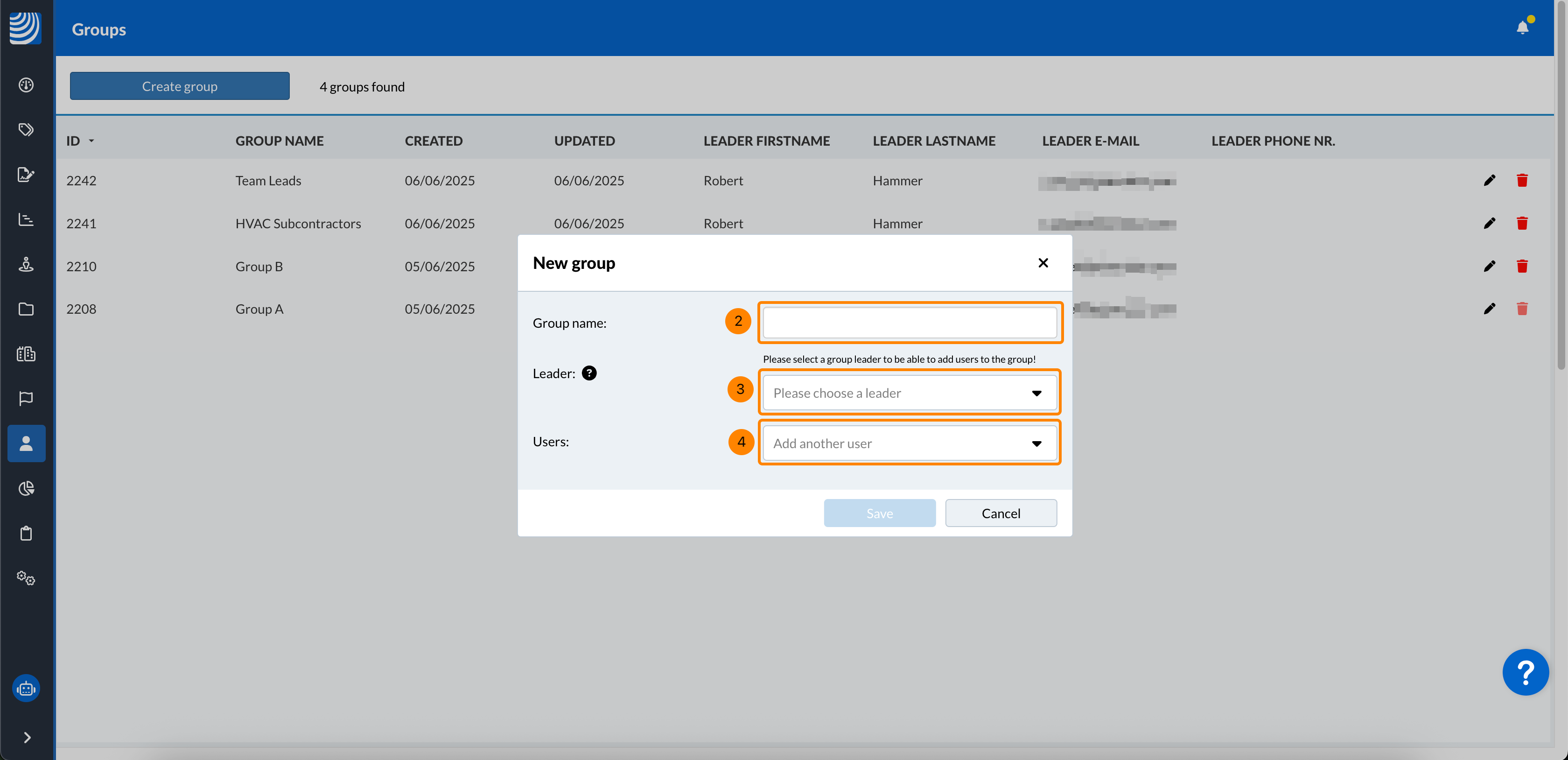Open the dashboard gauge icon in sidebar

pyautogui.click(x=26, y=84)
